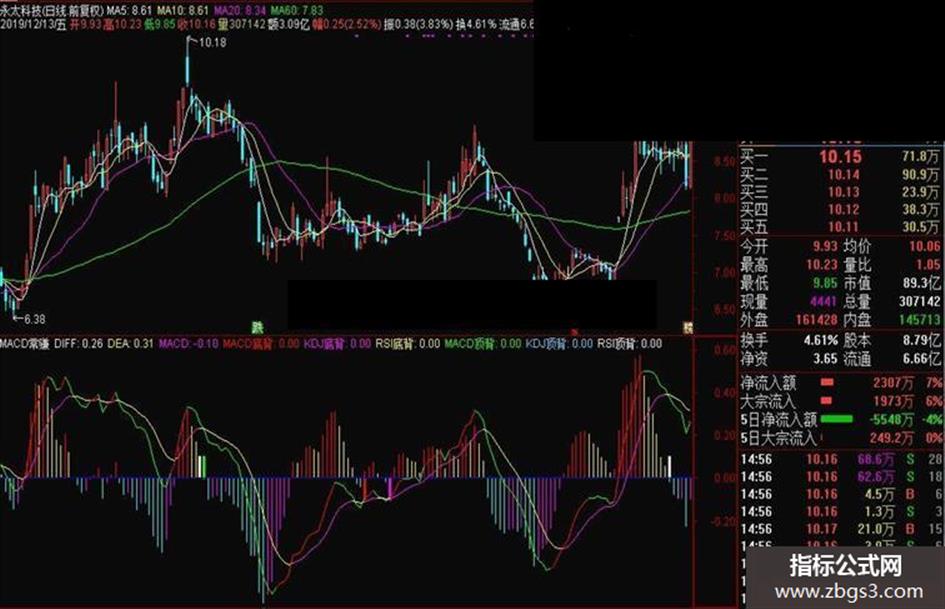Click the date 2019/12/13 in info bar

click(x=28, y=25)
